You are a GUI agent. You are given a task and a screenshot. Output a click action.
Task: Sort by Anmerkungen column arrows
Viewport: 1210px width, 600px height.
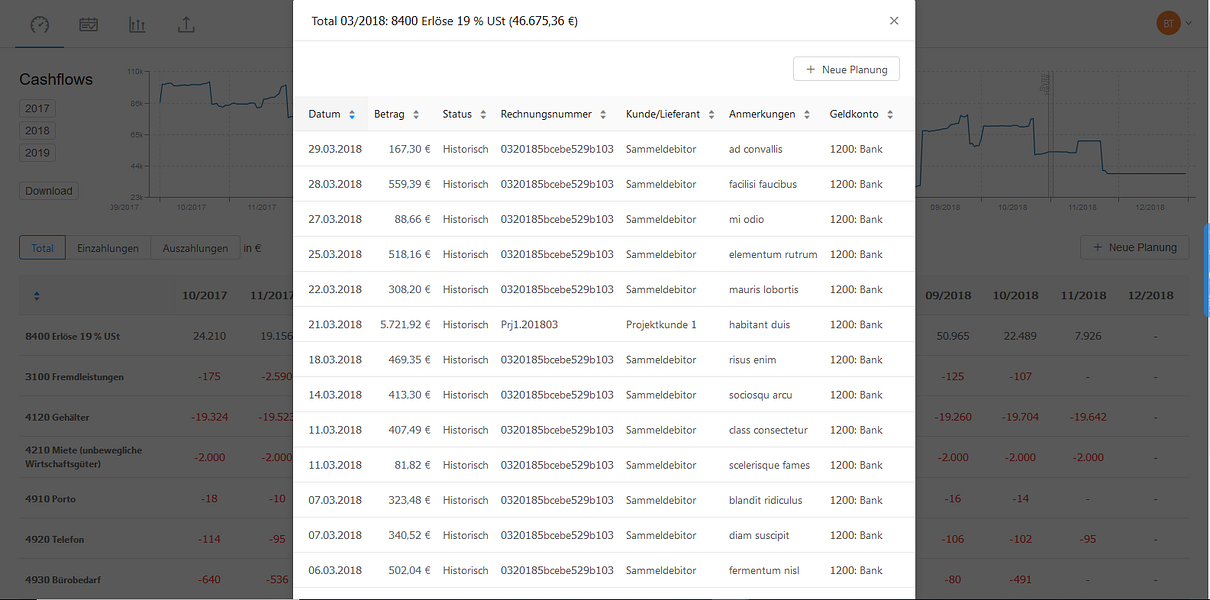click(x=807, y=115)
